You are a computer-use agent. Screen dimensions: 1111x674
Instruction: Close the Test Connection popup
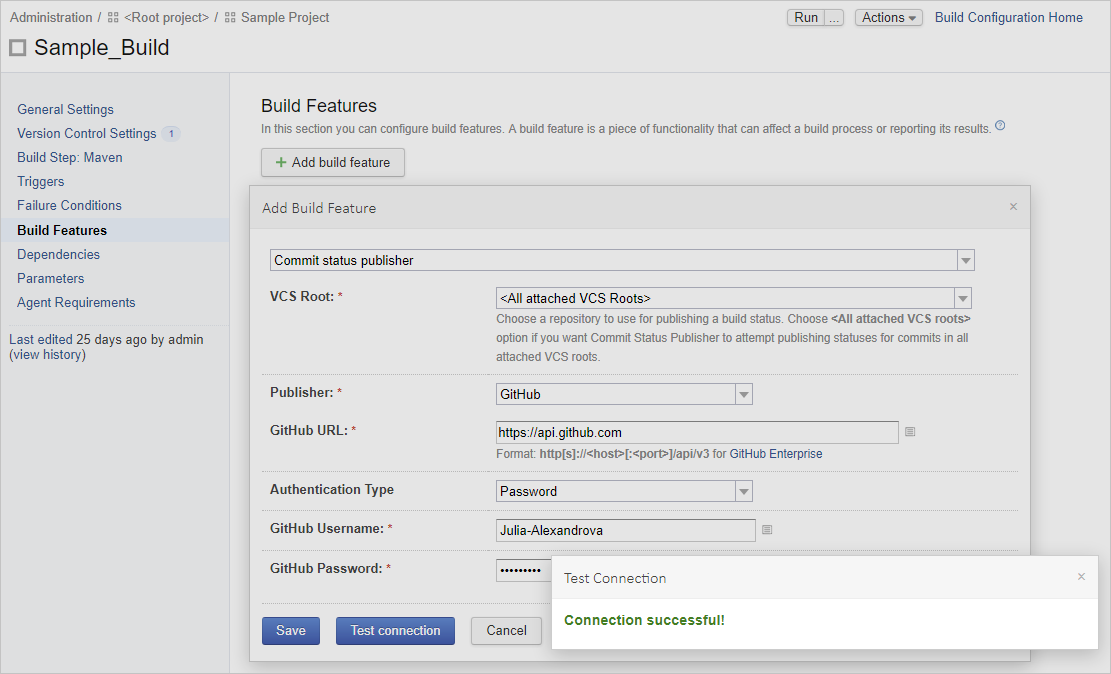pyautogui.click(x=1081, y=577)
